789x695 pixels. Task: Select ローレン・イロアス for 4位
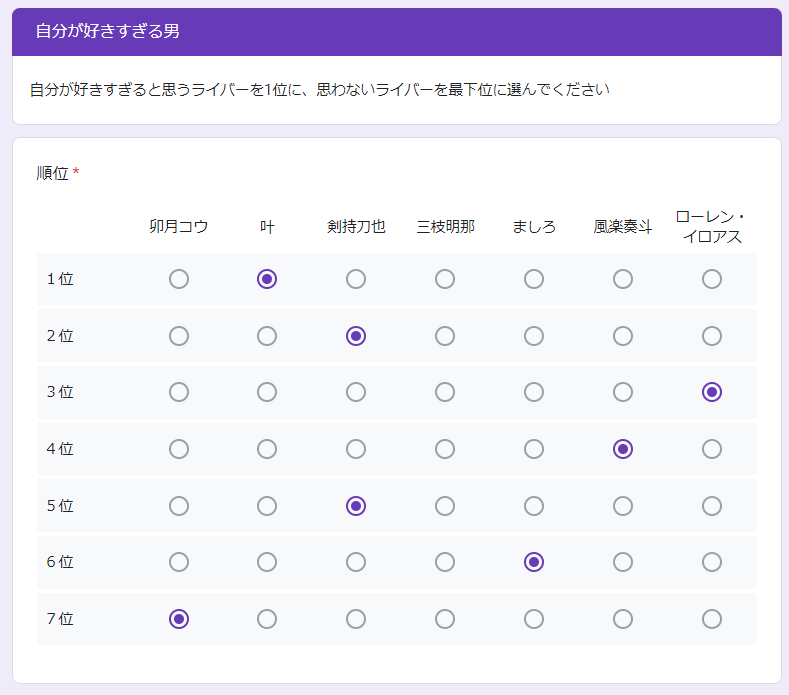712,449
